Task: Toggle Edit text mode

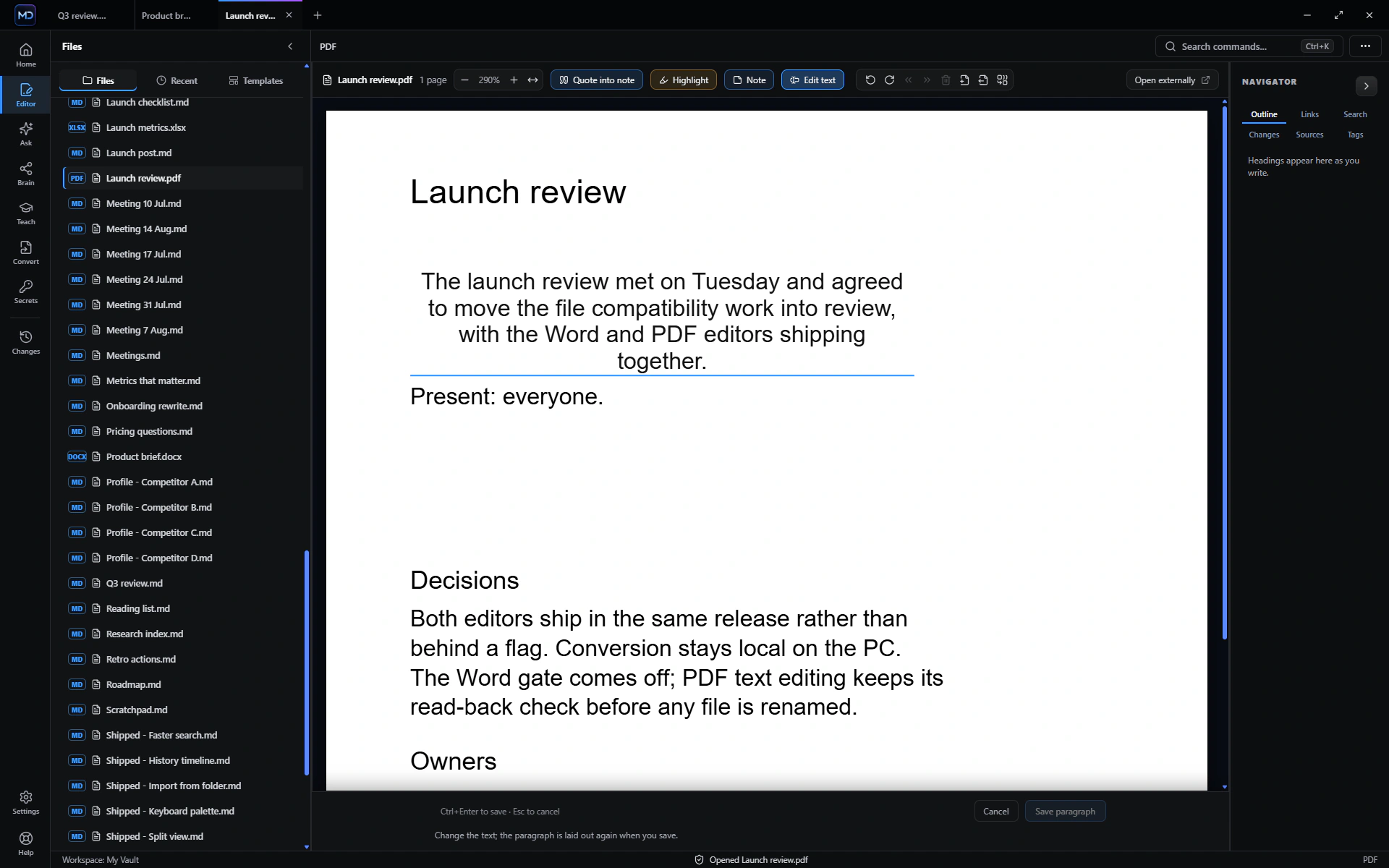Action: click(x=812, y=80)
